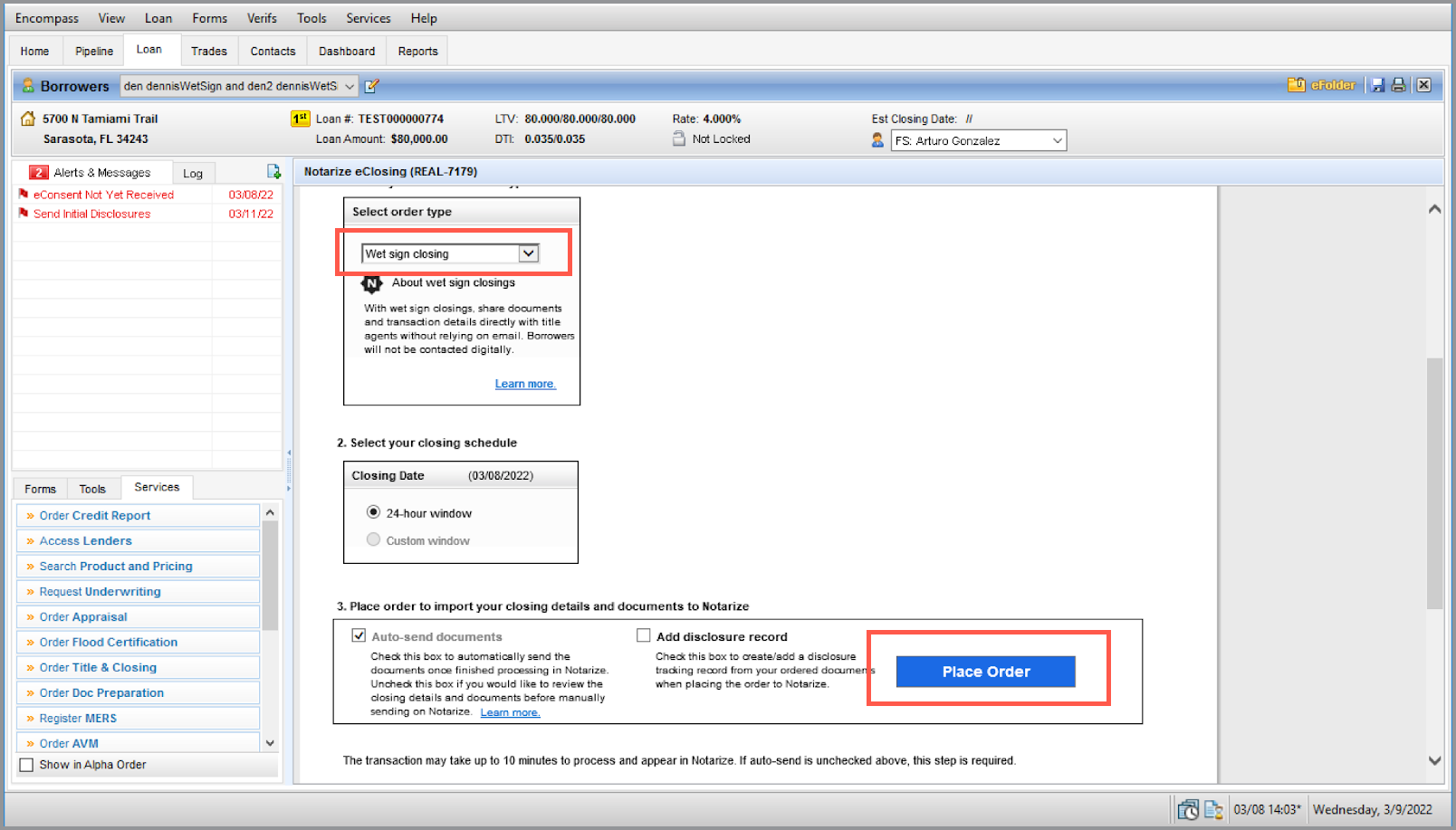
Task: Open the Encompass menu
Action: 47,18
